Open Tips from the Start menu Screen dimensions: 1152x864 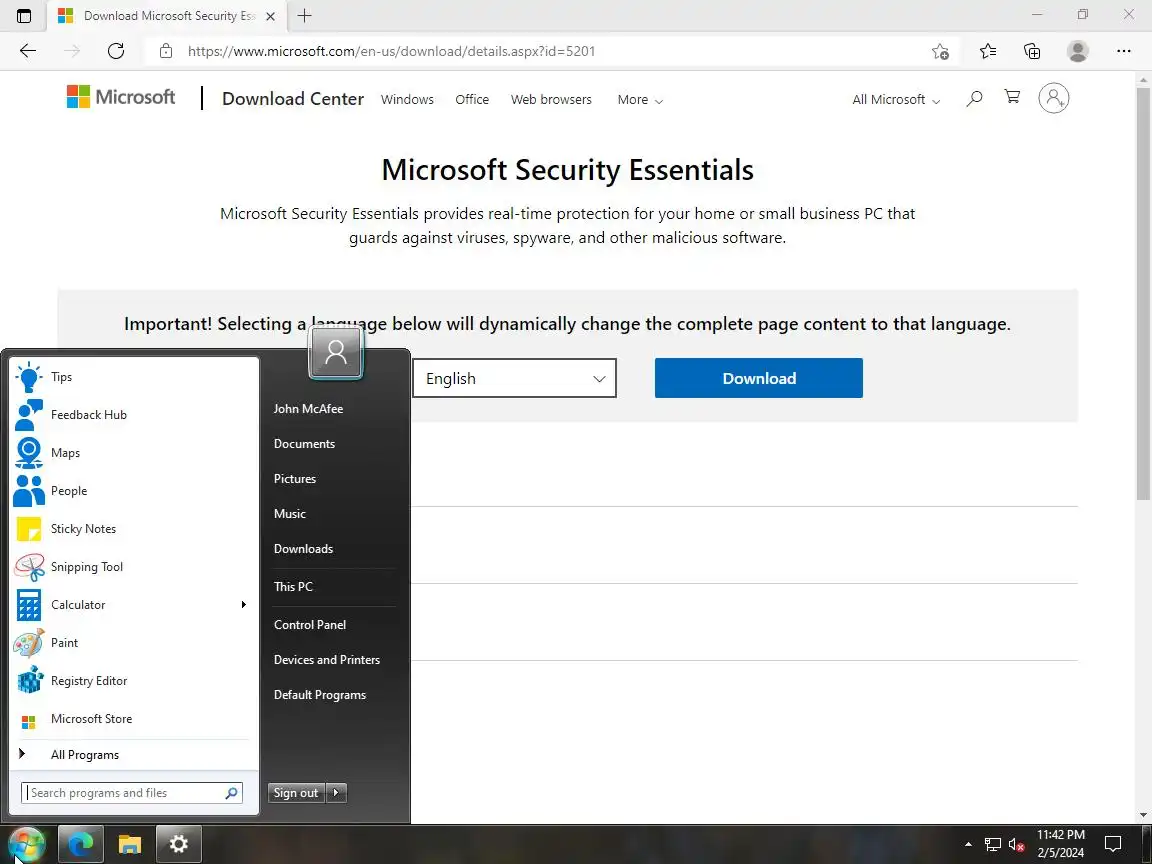pos(134,377)
